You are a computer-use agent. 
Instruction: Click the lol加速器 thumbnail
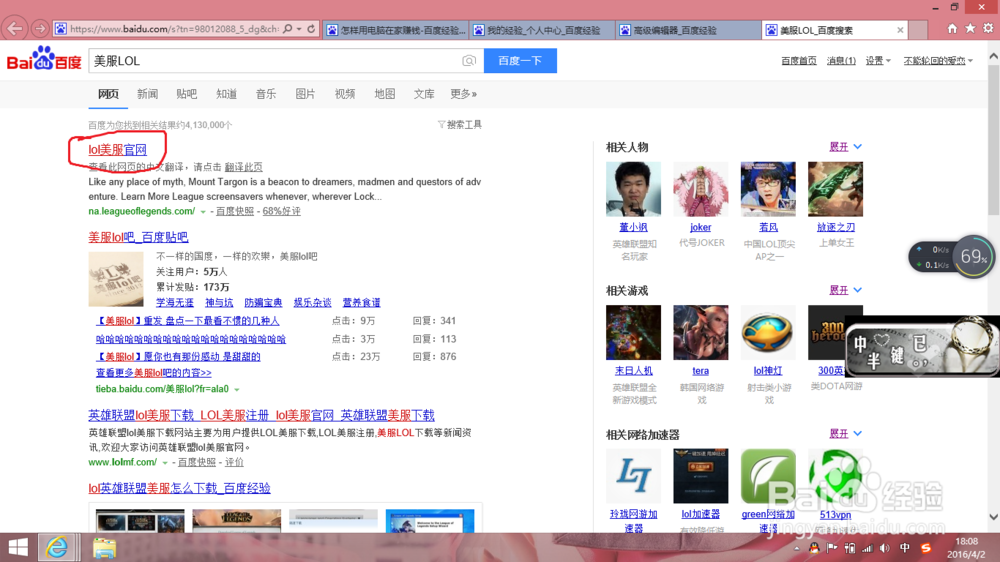(700, 476)
